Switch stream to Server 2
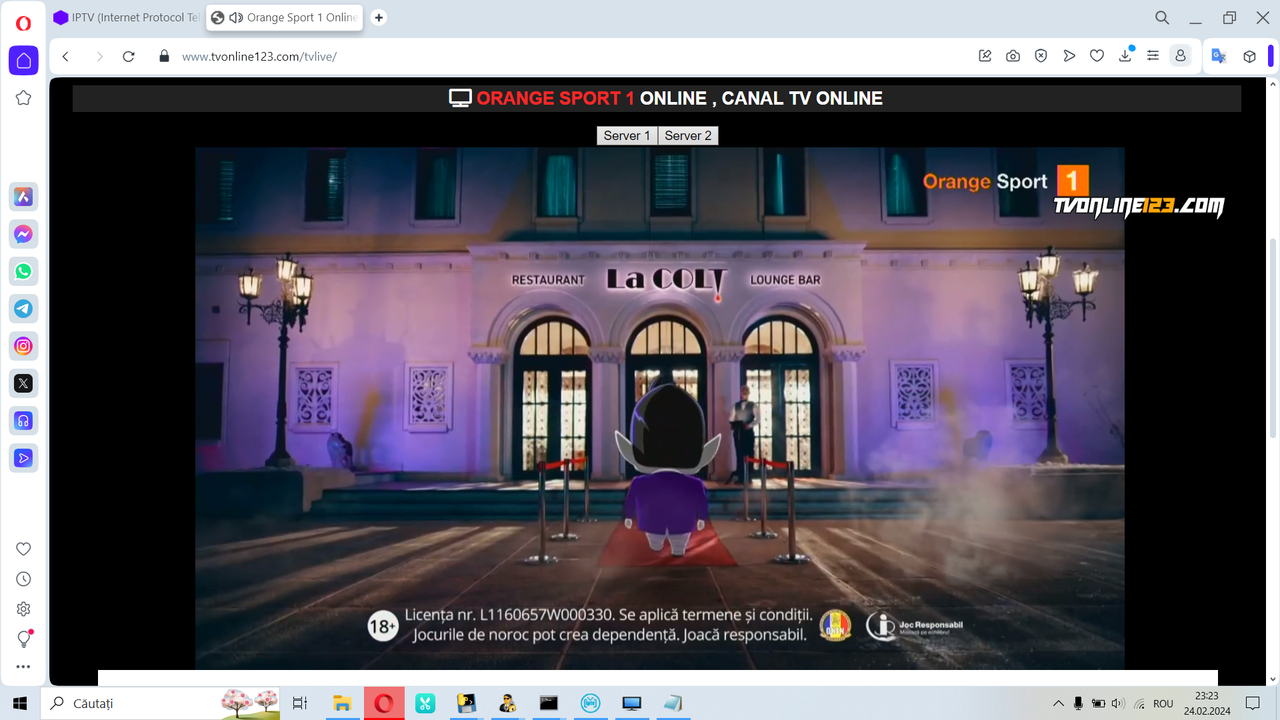 click(x=688, y=136)
